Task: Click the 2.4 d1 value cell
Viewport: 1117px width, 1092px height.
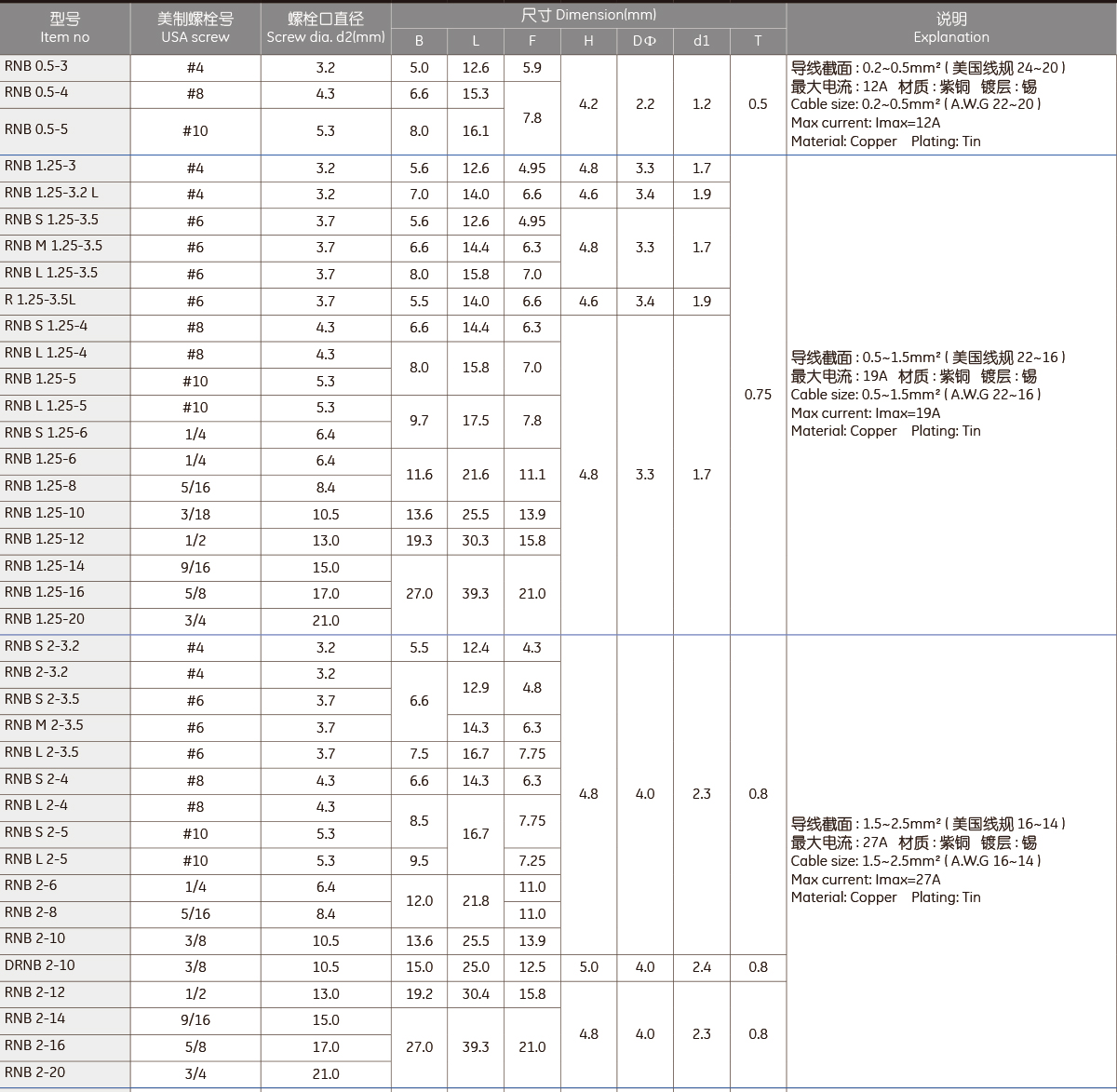Action: [x=701, y=967]
